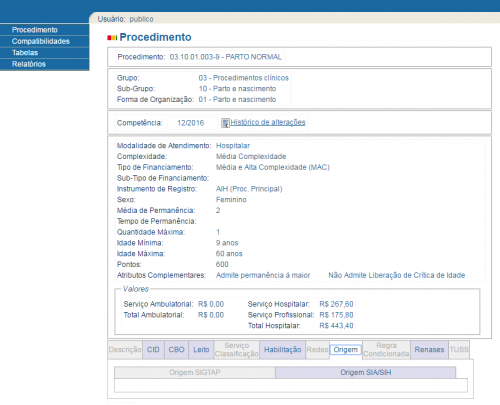Click the colored squares icon beside the Procedimento title
Viewport: 500px width, 405px height.
point(112,38)
